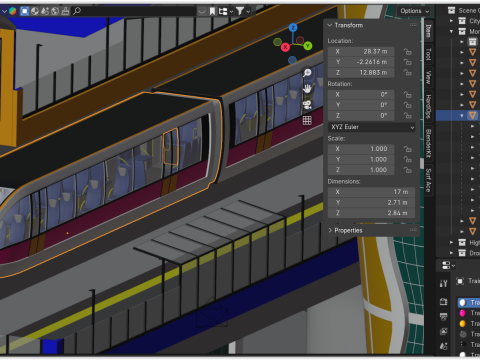Toggle the camera view icon
This screenshot has height=360, width=480.
[307, 105]
